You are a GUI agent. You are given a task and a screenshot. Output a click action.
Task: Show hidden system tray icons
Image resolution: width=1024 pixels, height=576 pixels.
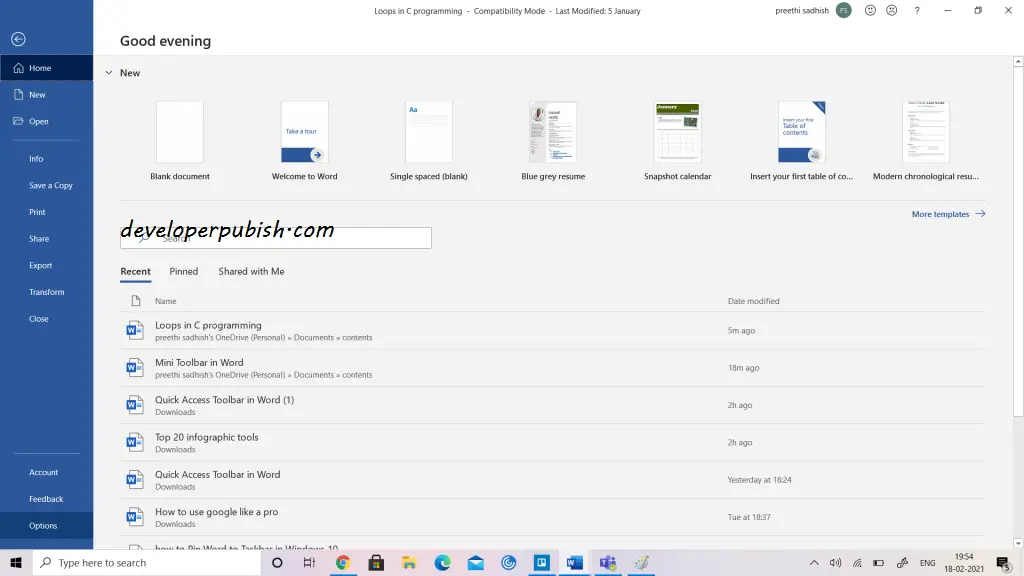point(814,562)
